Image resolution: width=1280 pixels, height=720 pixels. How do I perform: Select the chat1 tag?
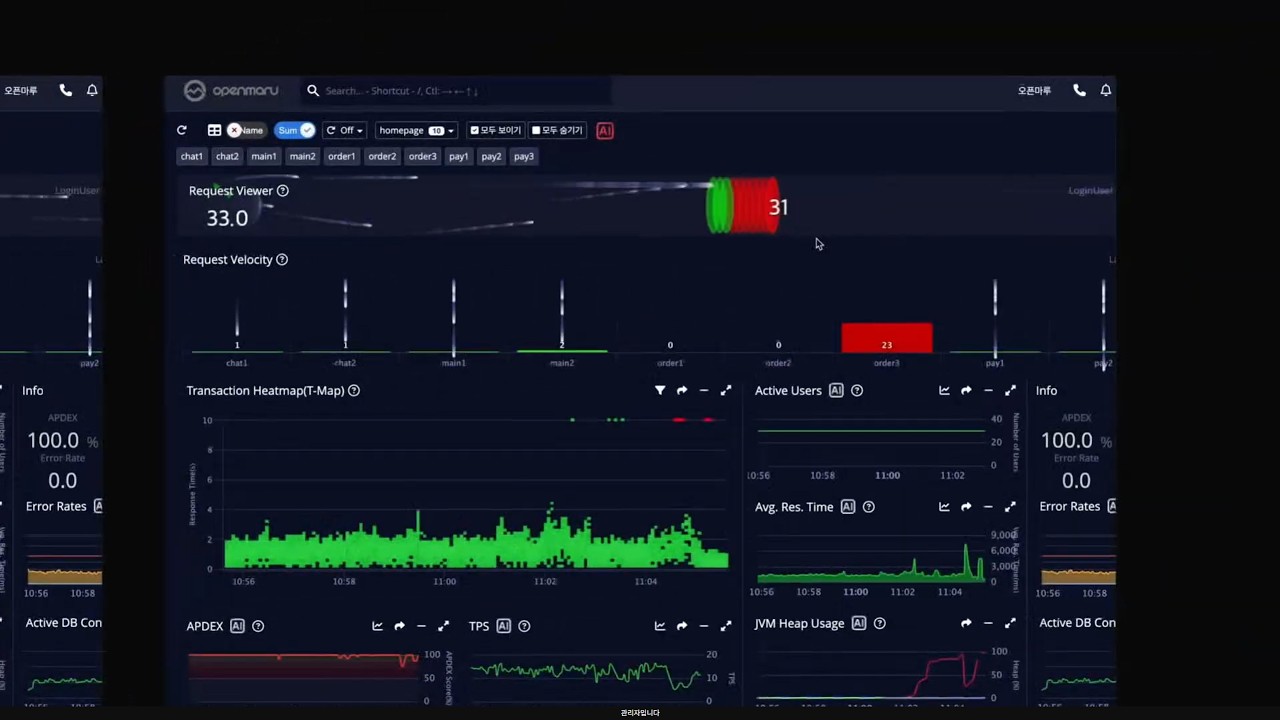coord(192,156)
